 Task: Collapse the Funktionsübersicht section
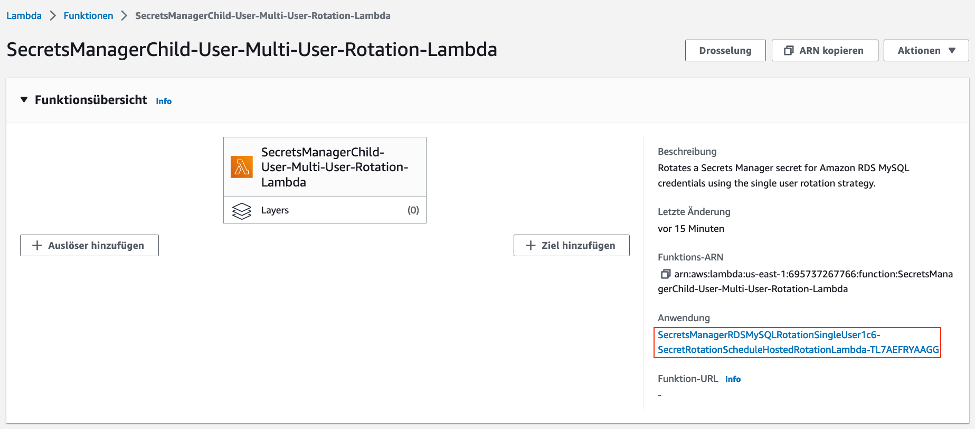click(x=25, y=100)
